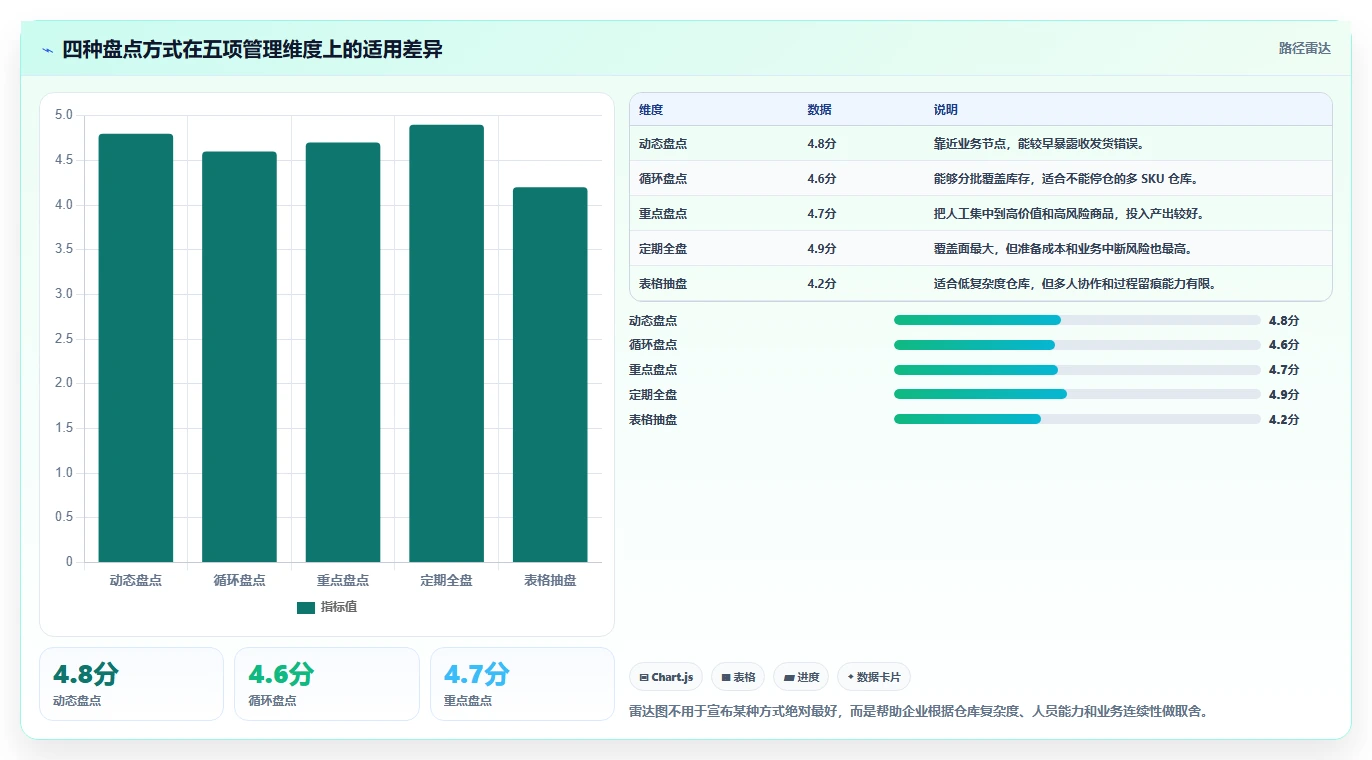Toggle the 指标值 legend swatch
This screenshot has width=1372, height=760.
click(x=306, y=607)
